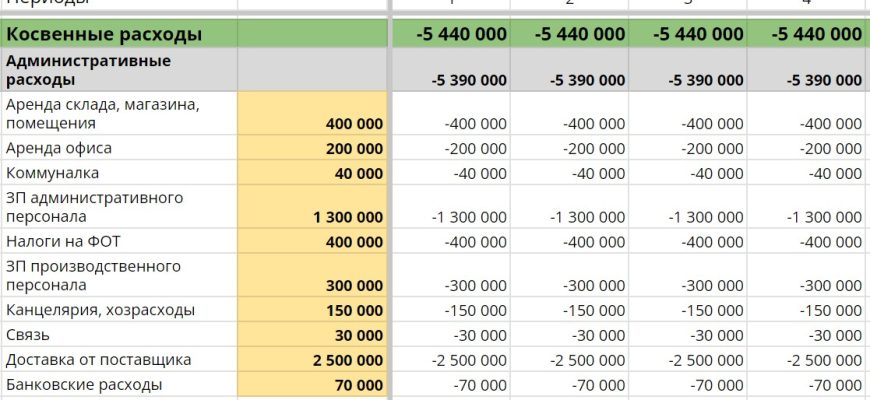The height and width of the screenshot is (400, 870).
Task: Click last-column -5 440 000 green total cell
Action: [x=807, y=35]
